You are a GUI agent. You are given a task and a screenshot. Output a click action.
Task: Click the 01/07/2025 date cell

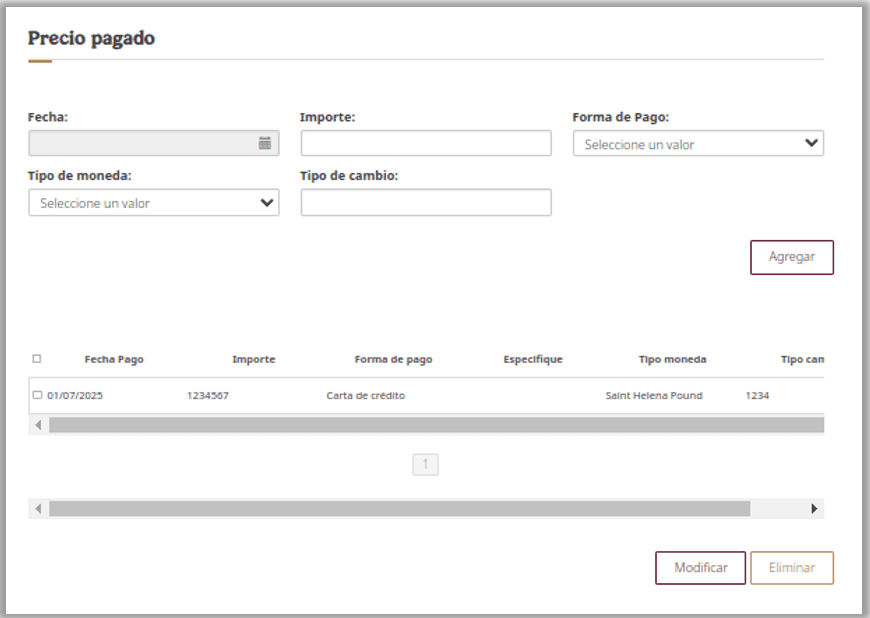[75, 396]
